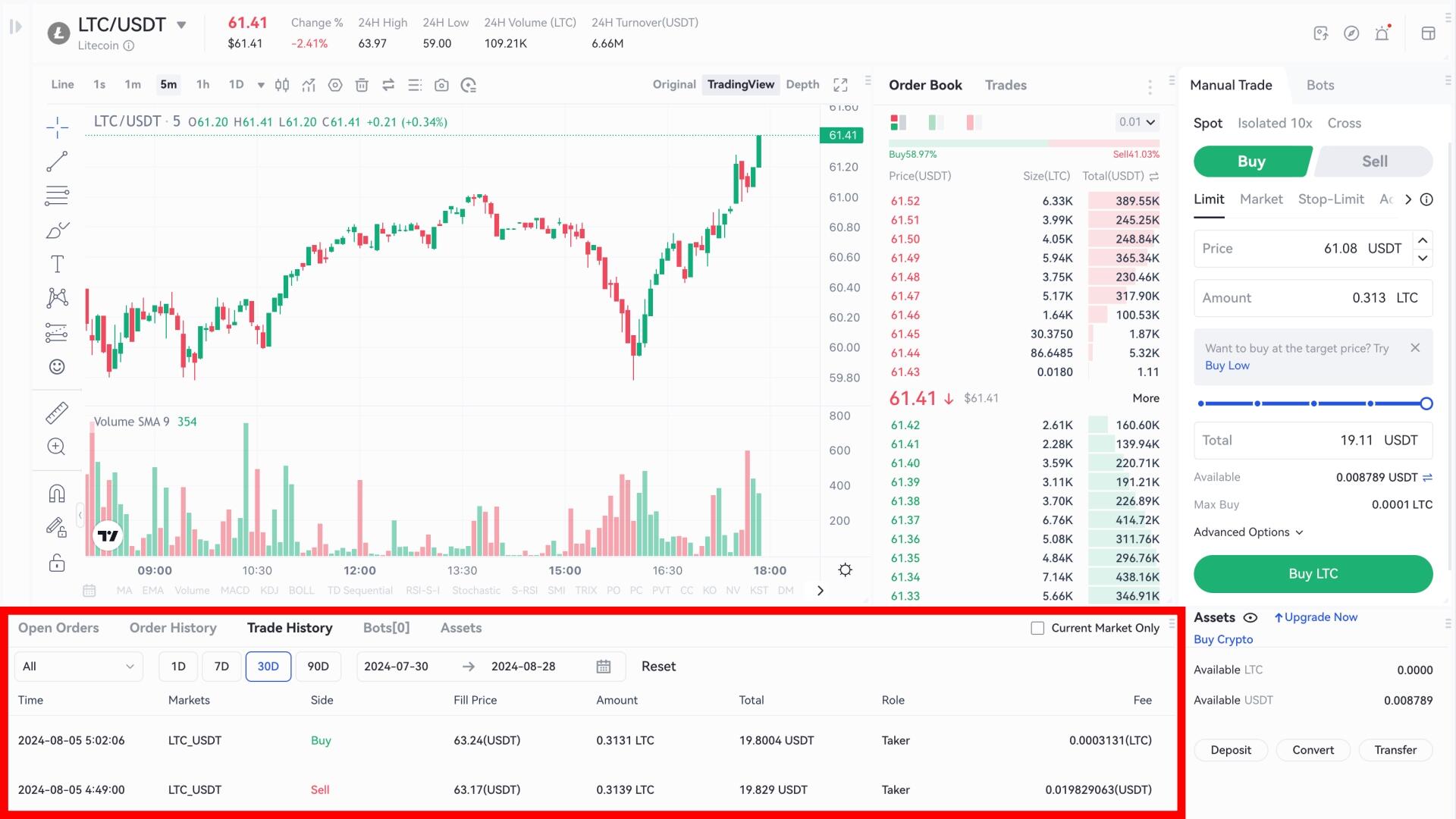Viewport: 1456px width, 819px height.
Task: Toggle magnet mode on chart
Action: point(57,494)
